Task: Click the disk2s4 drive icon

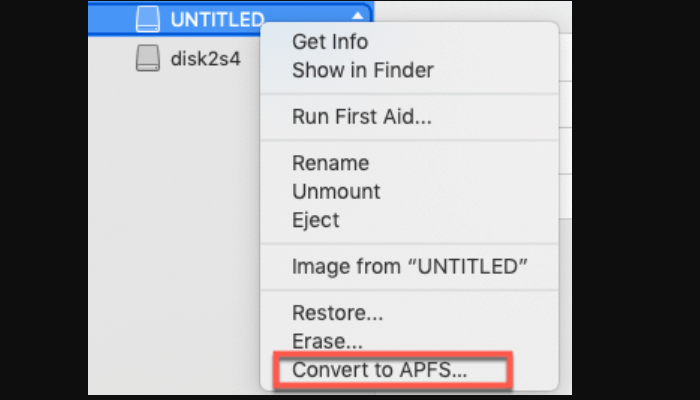Action: click(x=148, y=59)
